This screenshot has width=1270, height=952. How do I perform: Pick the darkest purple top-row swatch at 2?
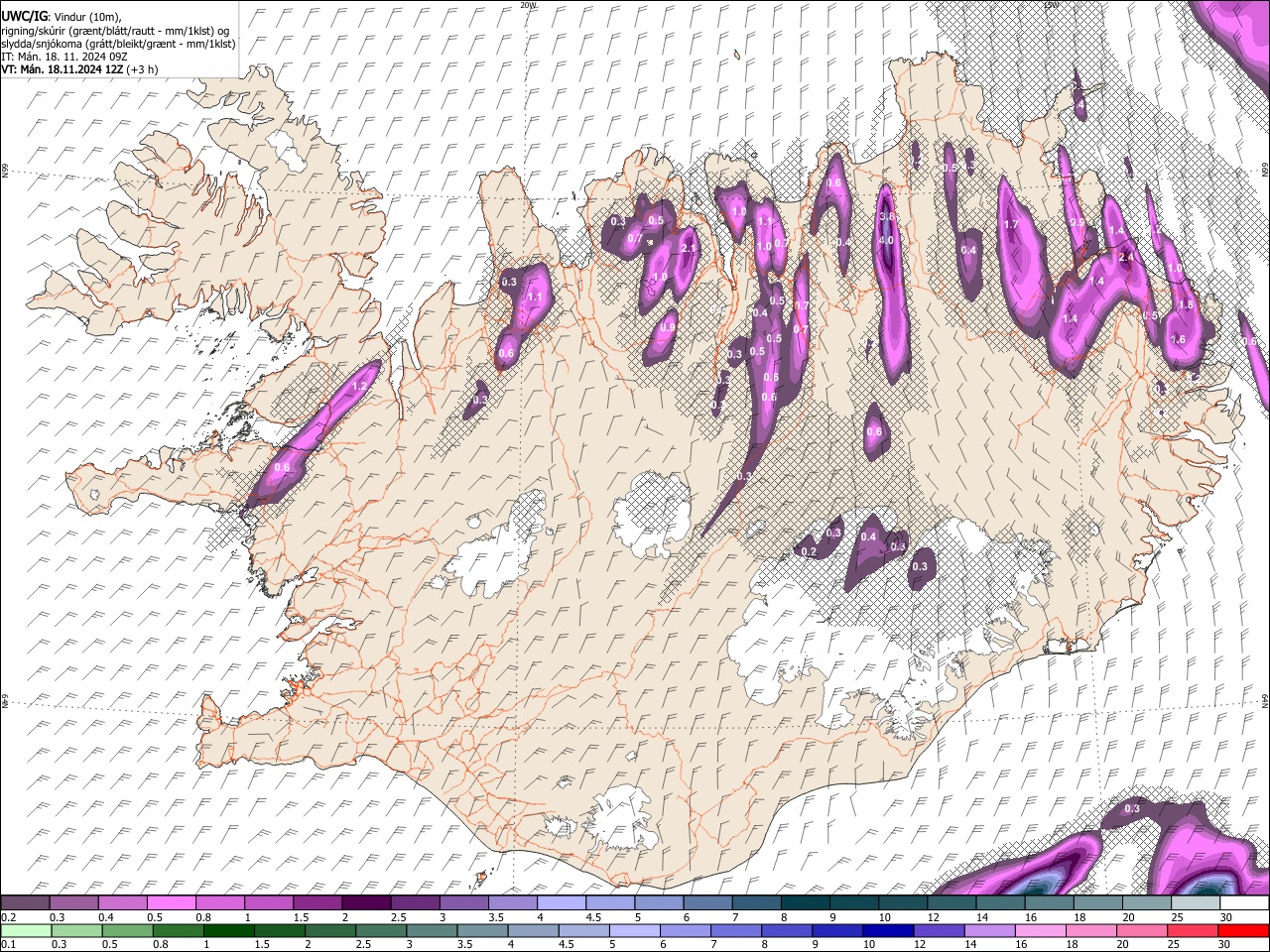pos(365,903)
